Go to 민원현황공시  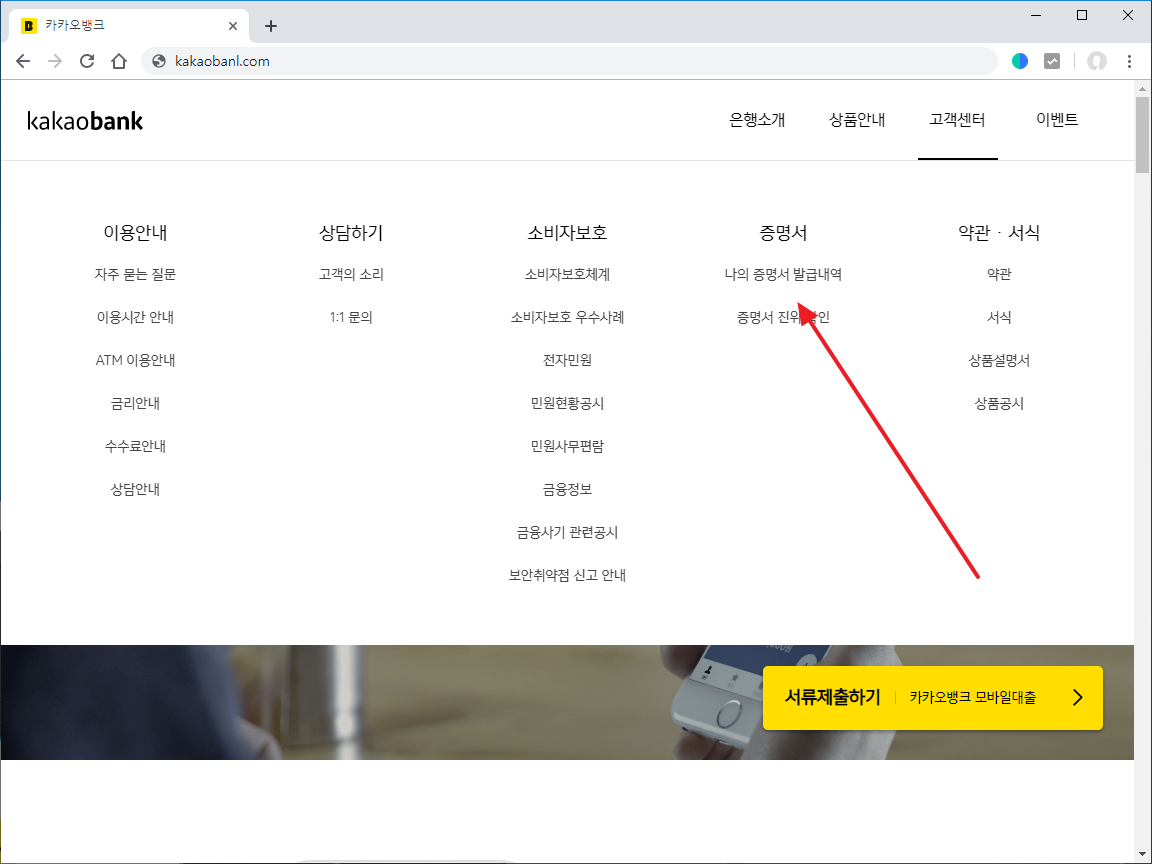pyautogui.click(x=567, y=403)
